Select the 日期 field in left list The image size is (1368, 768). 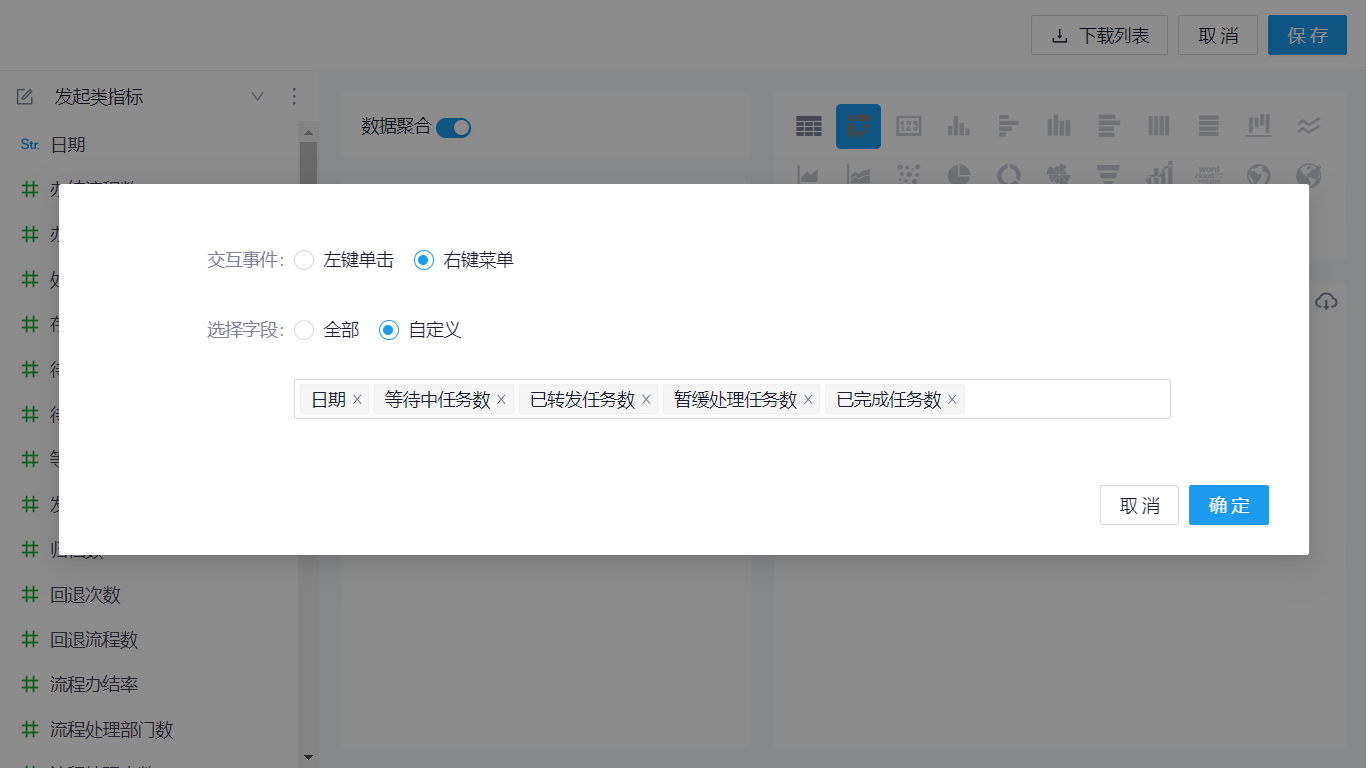(68, 145)
